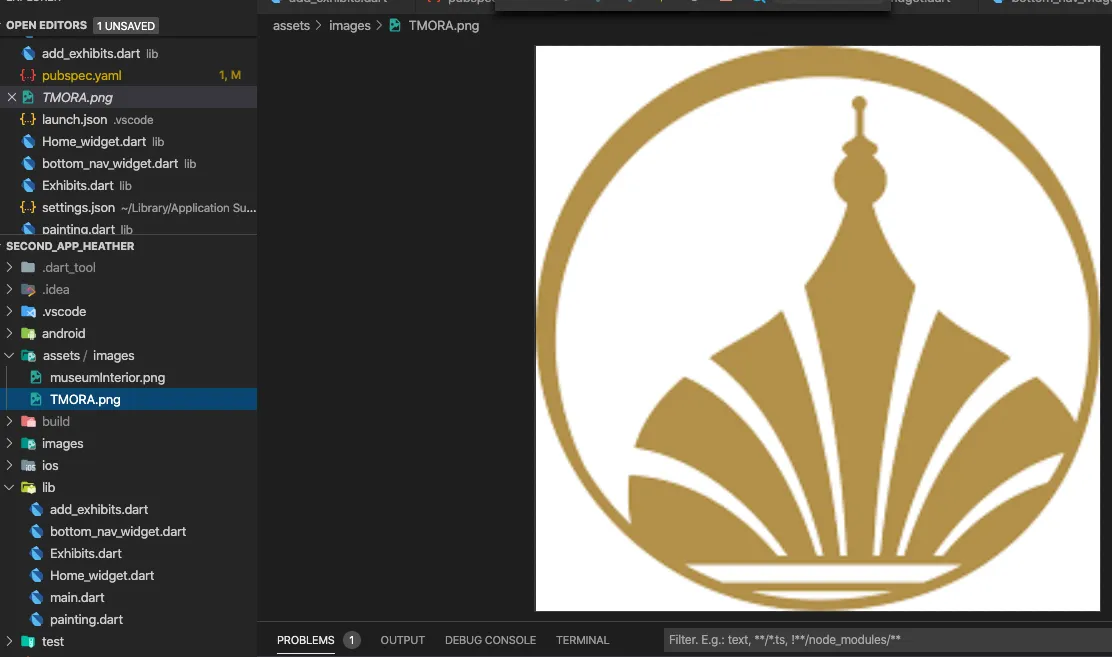
Task: Click image icon beside TMORA.png in open editors
Action: click(x=28, y=97)
